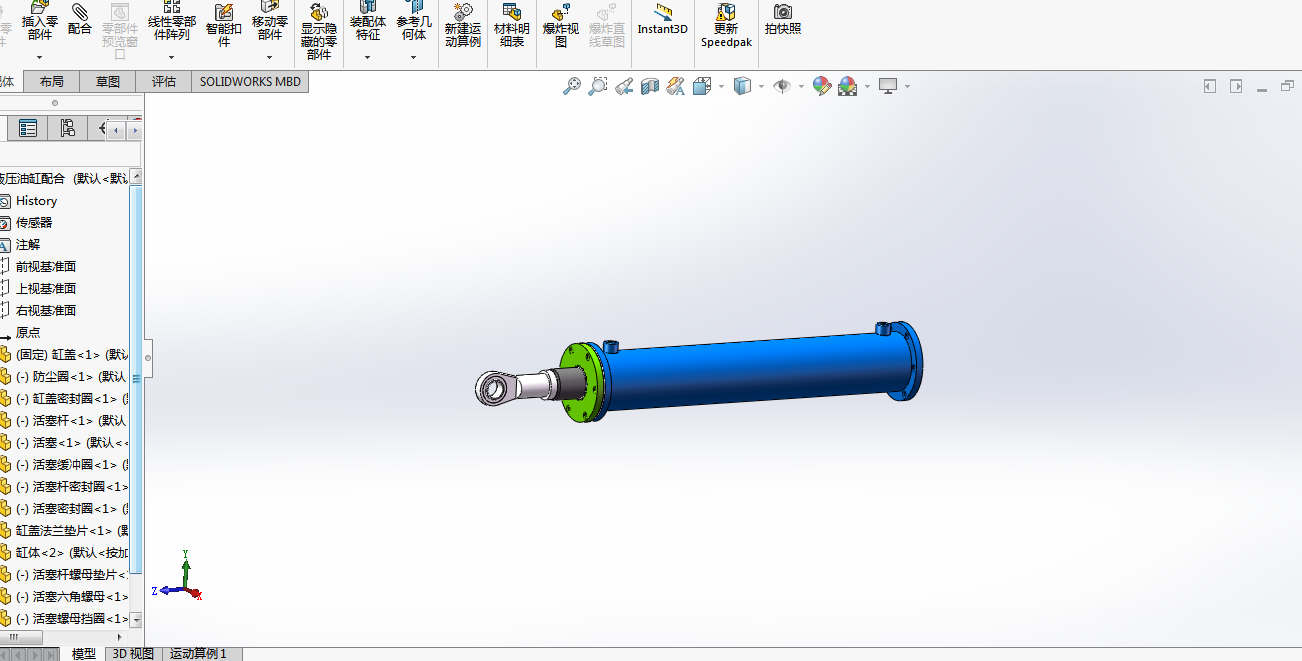The height and width of the screenshot is (661, 1302).
Task: Open dropdown arrow under Reference Geometry
Action: click(x=414, y=57)
